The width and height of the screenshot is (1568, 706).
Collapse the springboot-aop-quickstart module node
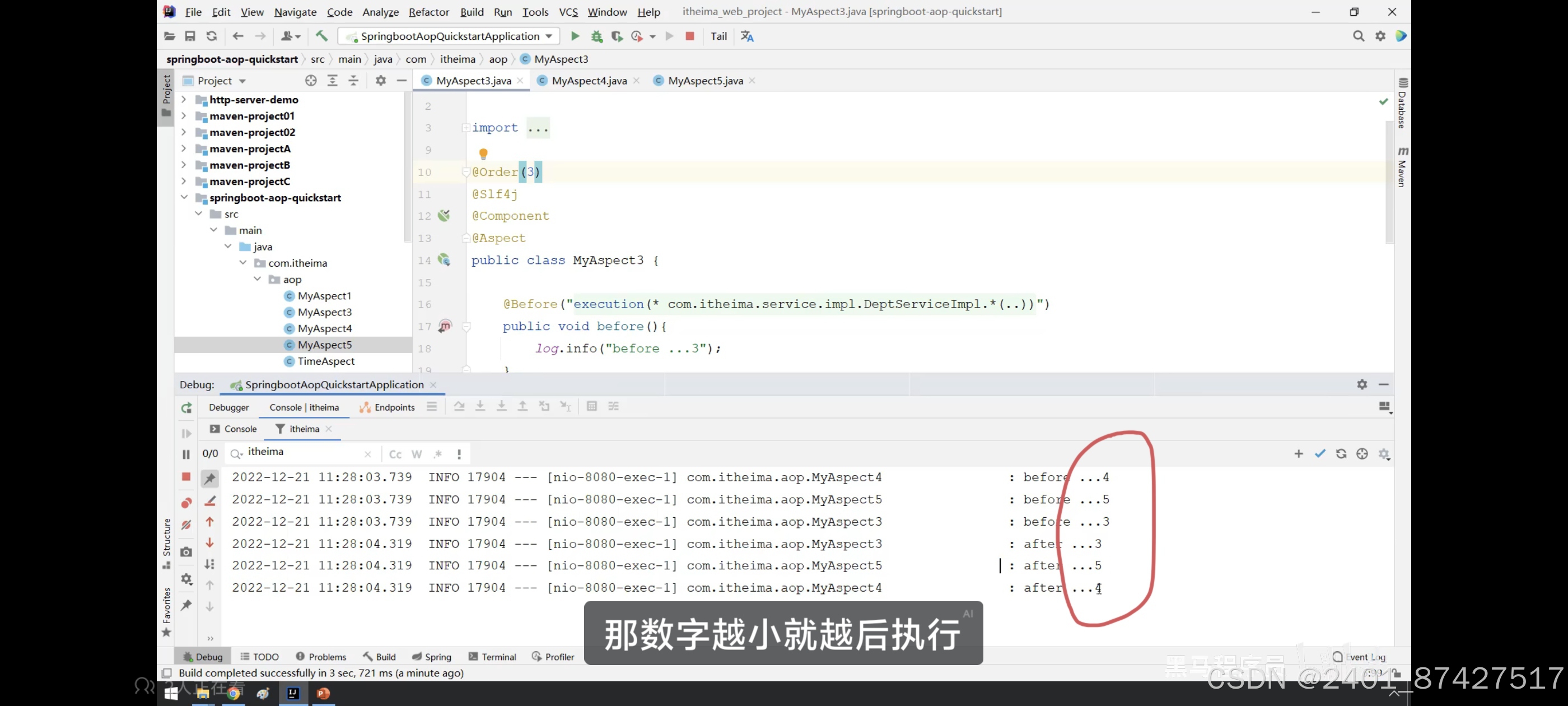[x=183, y=197]
